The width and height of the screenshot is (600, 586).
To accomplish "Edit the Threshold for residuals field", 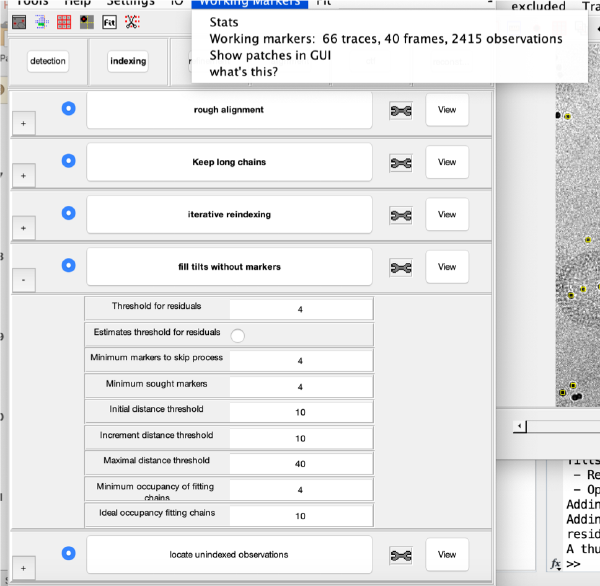I will pyautogui.click(x=301, y=309).
